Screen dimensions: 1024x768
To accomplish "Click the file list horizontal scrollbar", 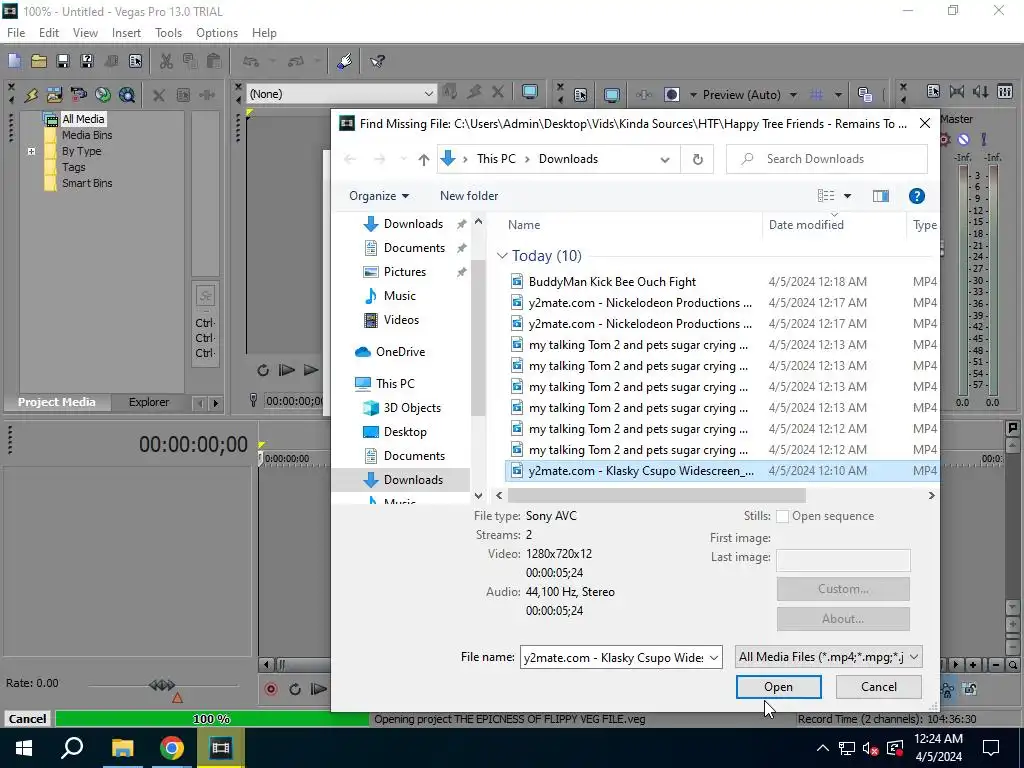I will point(657,496).
